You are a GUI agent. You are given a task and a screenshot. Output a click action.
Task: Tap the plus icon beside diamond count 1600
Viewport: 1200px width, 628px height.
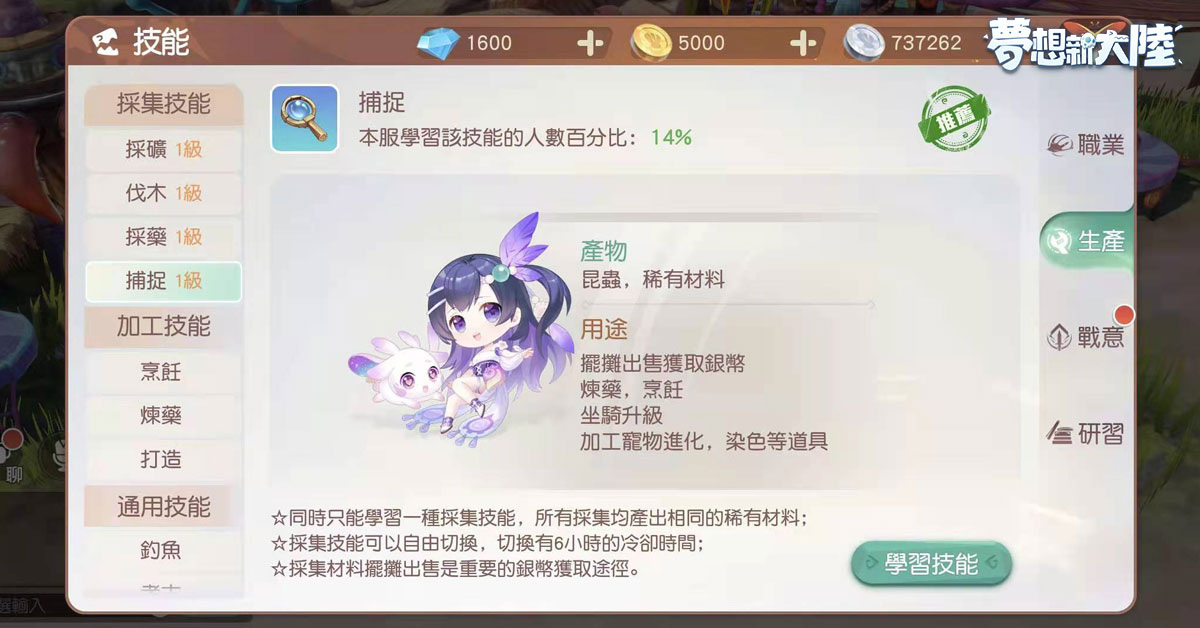click(x=591, y=43)
